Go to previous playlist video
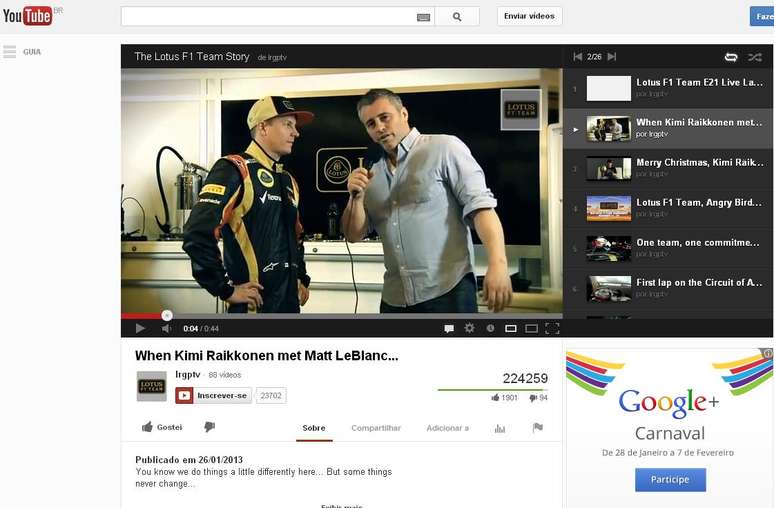This screenshot has height=508, width=774. pos(577,57)
